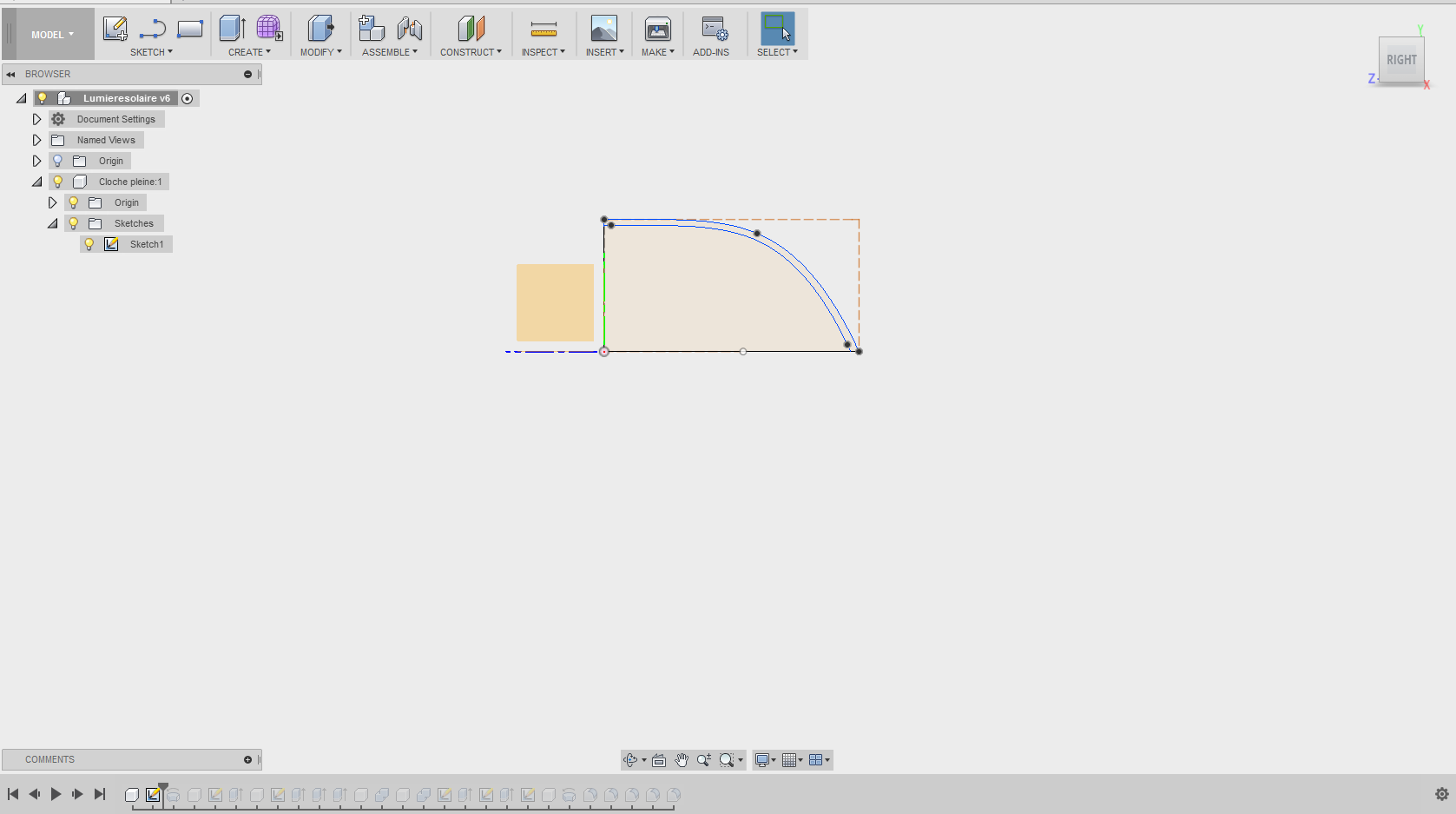
Task: Click the RIGHT face of ViewCube
Action: click(x=1400, y=60)
